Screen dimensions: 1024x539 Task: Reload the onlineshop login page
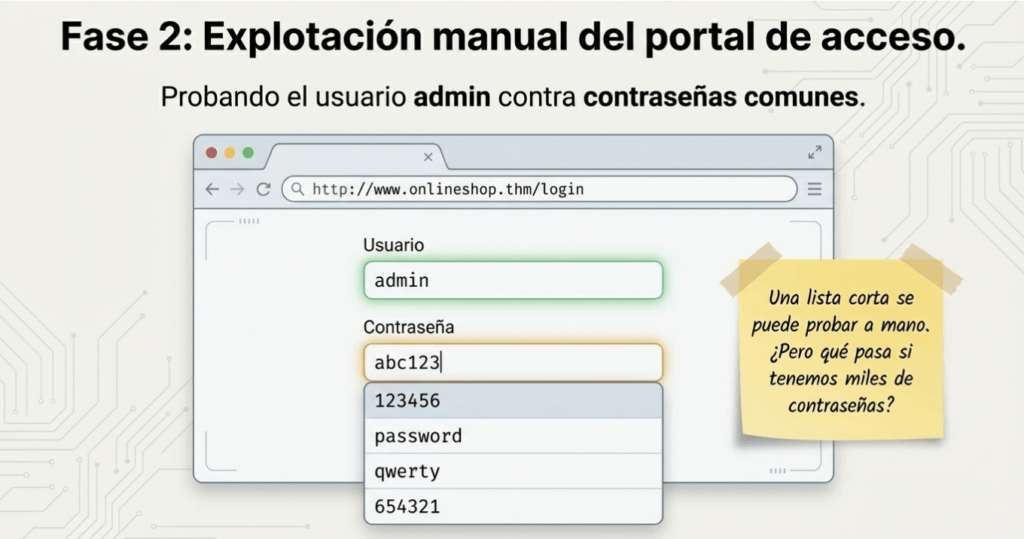point(263,189)
